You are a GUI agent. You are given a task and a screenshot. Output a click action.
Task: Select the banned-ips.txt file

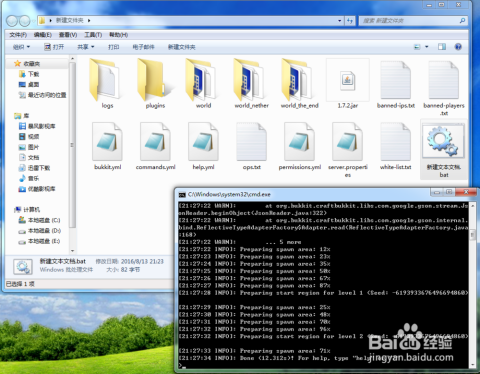pyautogui.click(x=396, y=80)
